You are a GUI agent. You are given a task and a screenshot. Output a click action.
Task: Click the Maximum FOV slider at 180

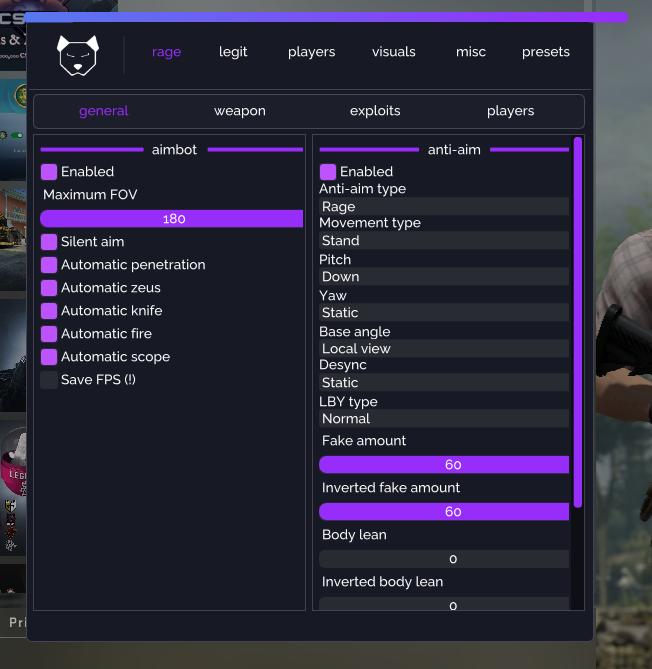pyautogui.click(x=172, y=218)
